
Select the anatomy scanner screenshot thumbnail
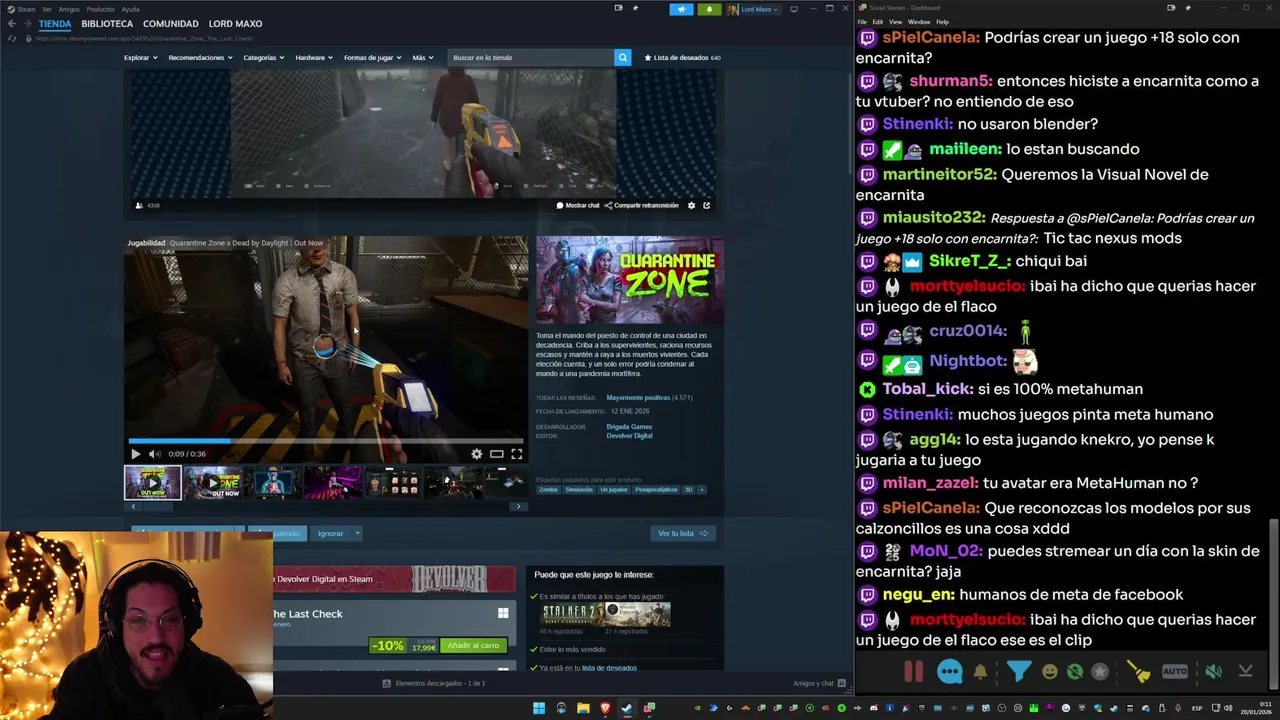coord(272,483)
